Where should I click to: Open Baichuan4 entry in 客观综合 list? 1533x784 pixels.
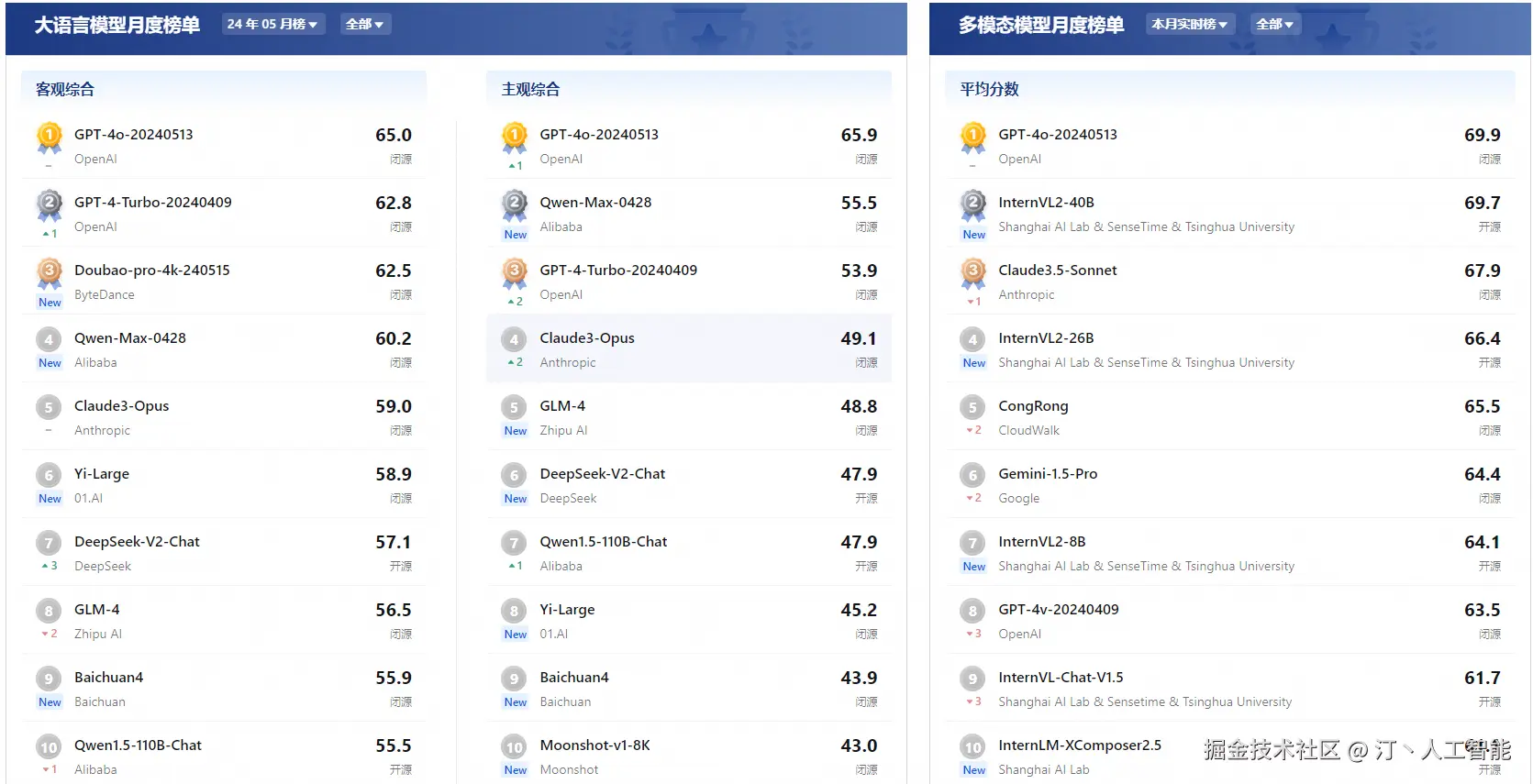pyautogui.click(x=108, y=678)
